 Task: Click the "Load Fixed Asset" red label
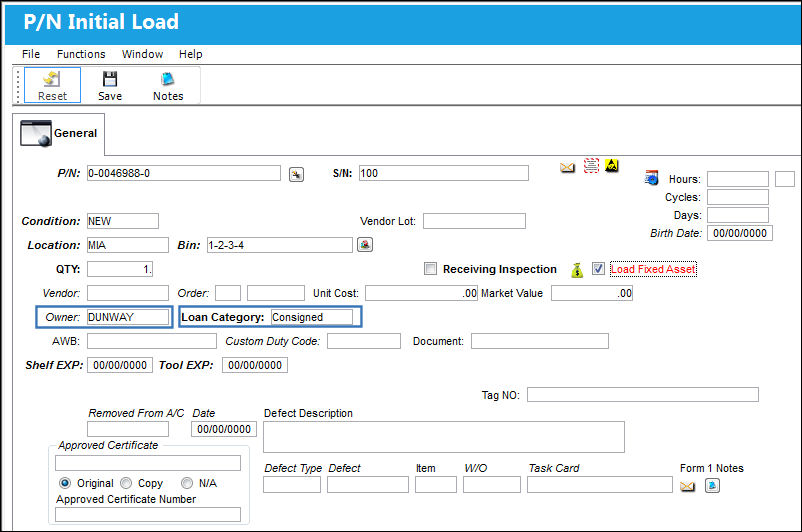coord(653,269)
